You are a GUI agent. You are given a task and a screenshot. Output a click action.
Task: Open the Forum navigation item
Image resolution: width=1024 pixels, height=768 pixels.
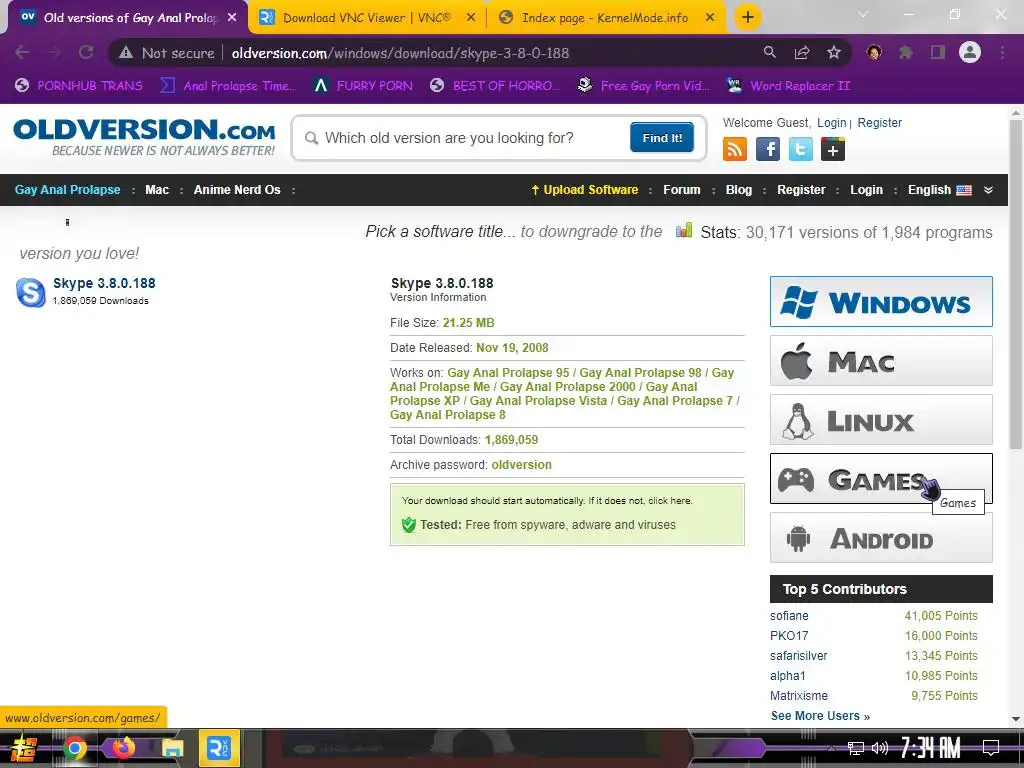coord(682,189)
